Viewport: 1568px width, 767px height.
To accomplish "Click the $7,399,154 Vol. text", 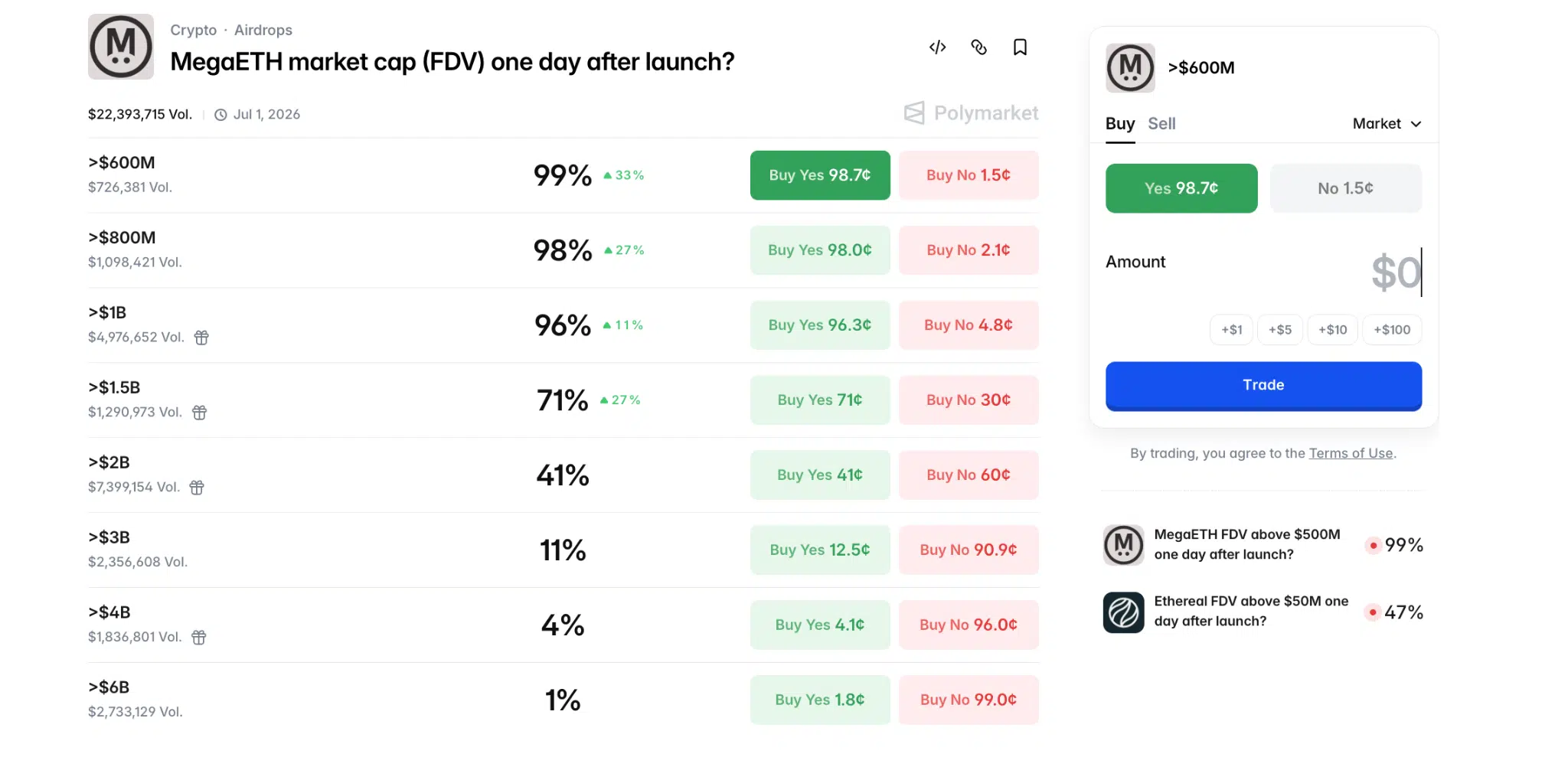I will tap(134, 488).
